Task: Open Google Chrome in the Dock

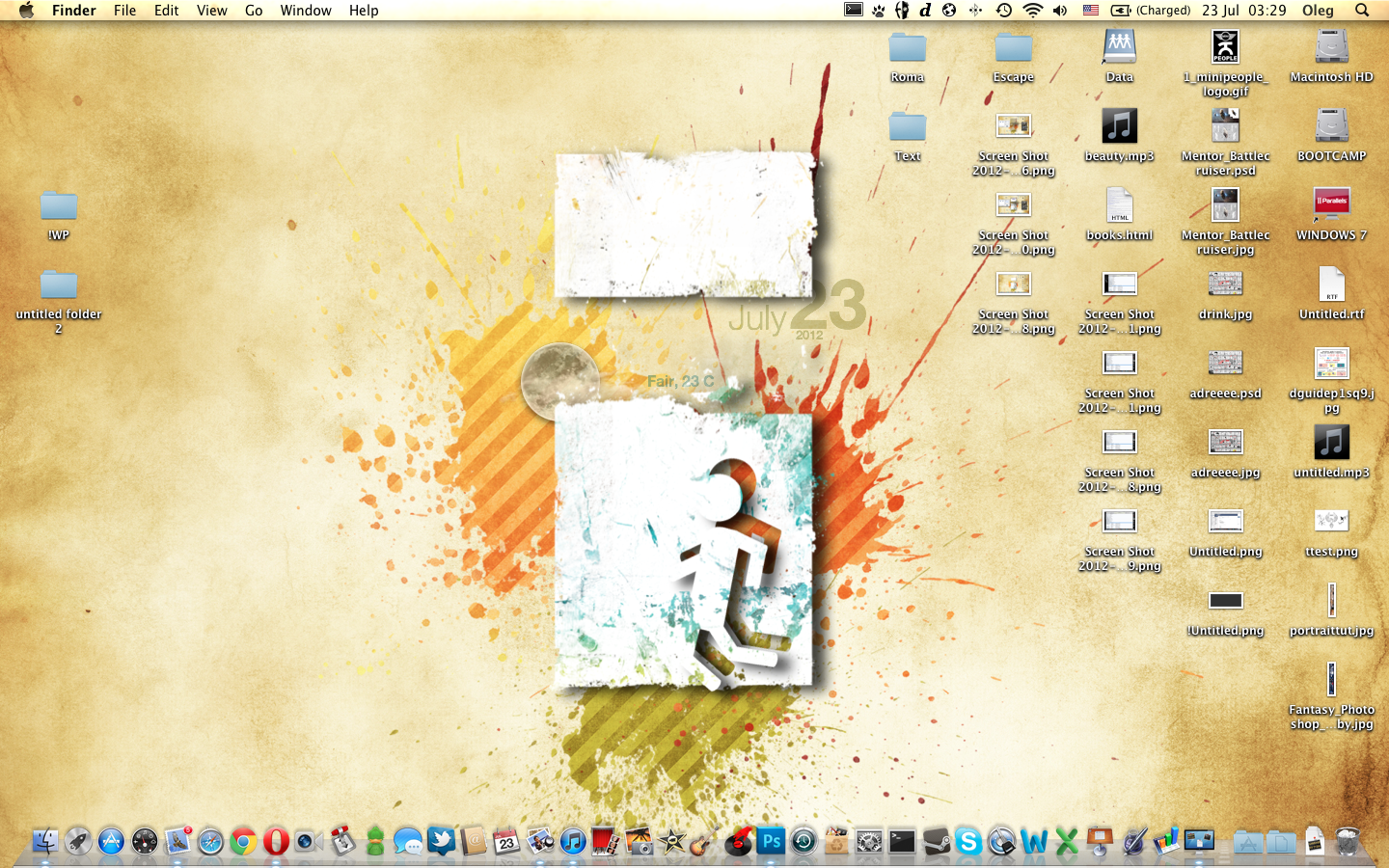Action: coord(243,841)
